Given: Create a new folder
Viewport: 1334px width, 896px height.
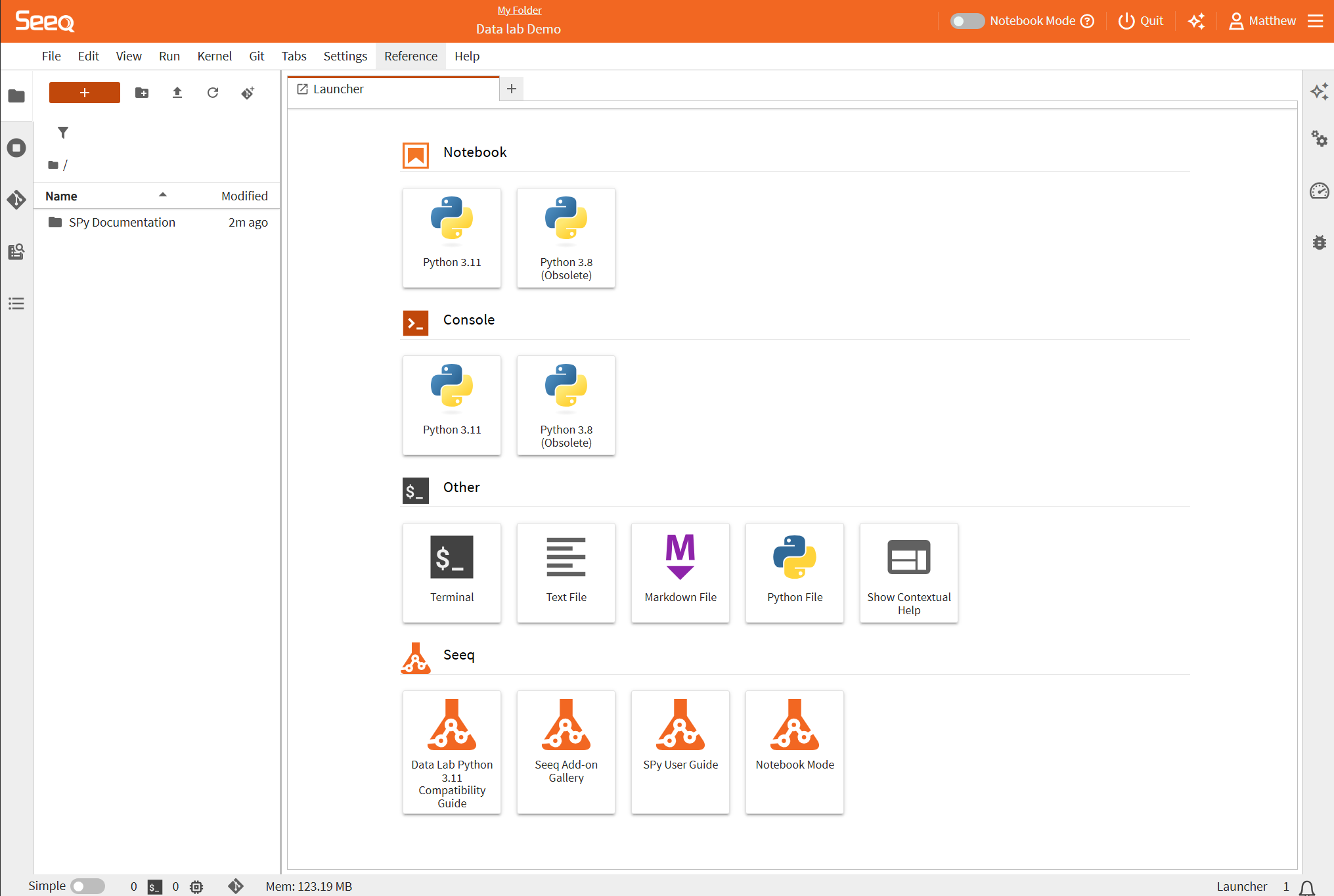Looking at the screenshot, I should pos(142,93).
